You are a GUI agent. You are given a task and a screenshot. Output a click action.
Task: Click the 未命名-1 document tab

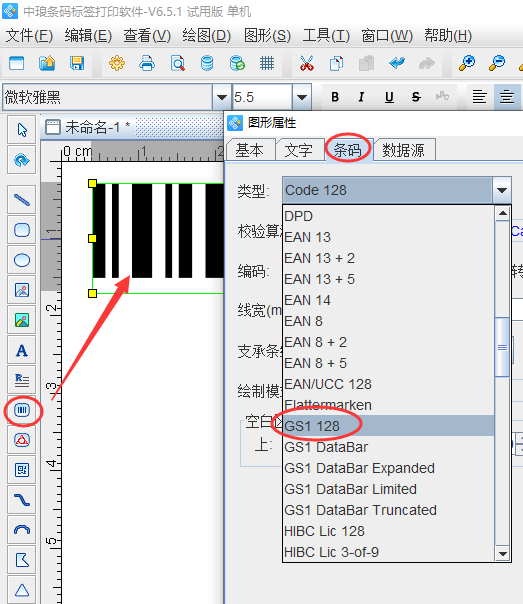[89, 127]
